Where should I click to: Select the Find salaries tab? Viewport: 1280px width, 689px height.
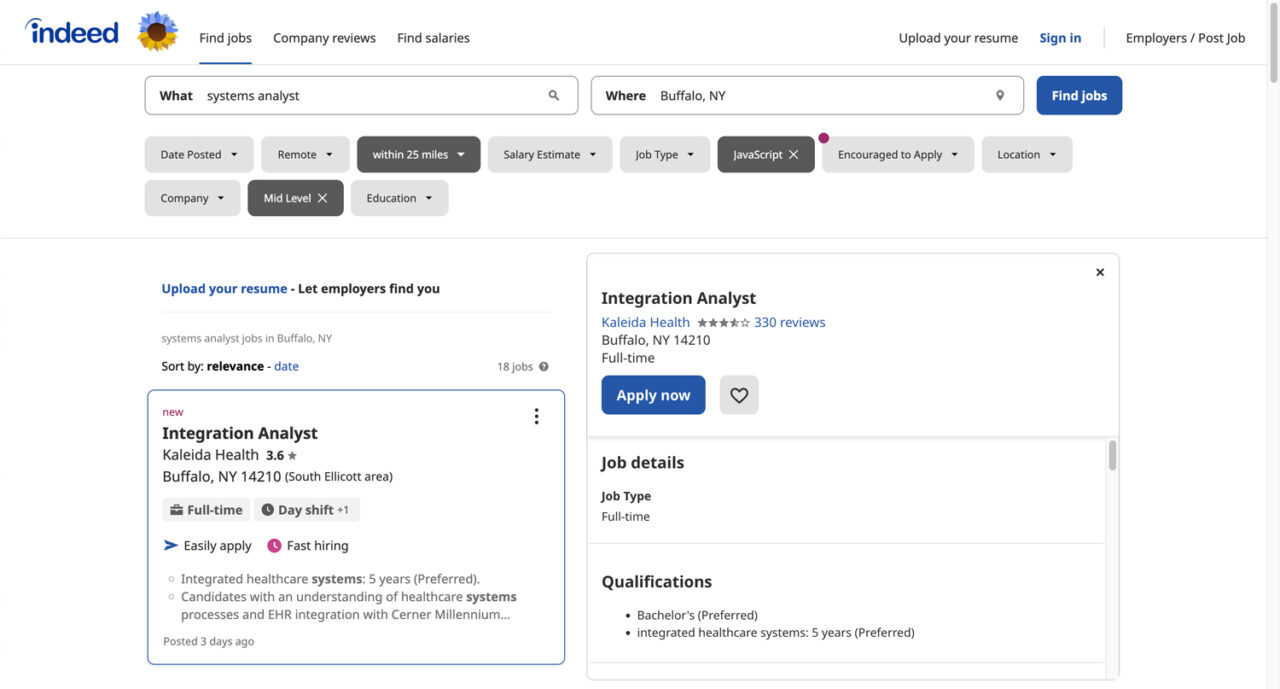[x=433, y=37]
